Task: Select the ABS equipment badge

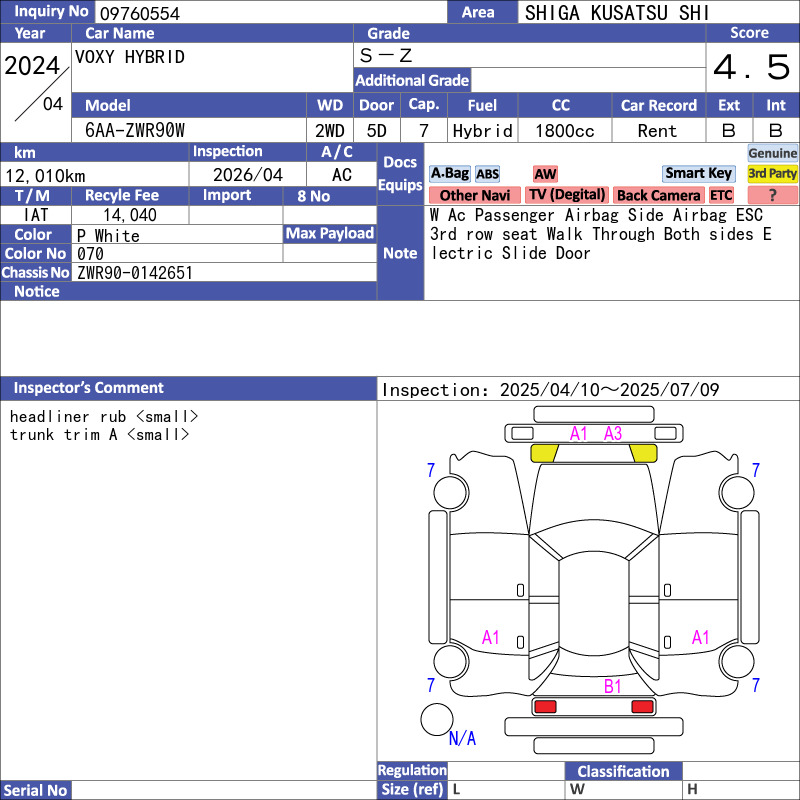Action: pos(487,174)
